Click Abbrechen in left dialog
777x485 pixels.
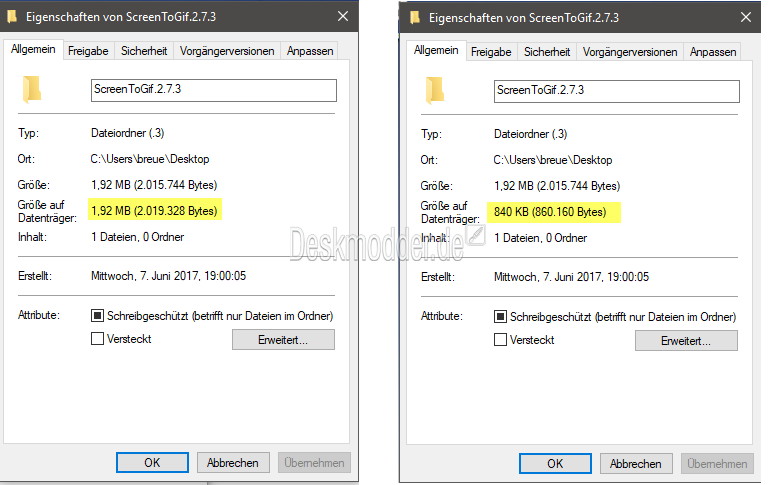233,463
